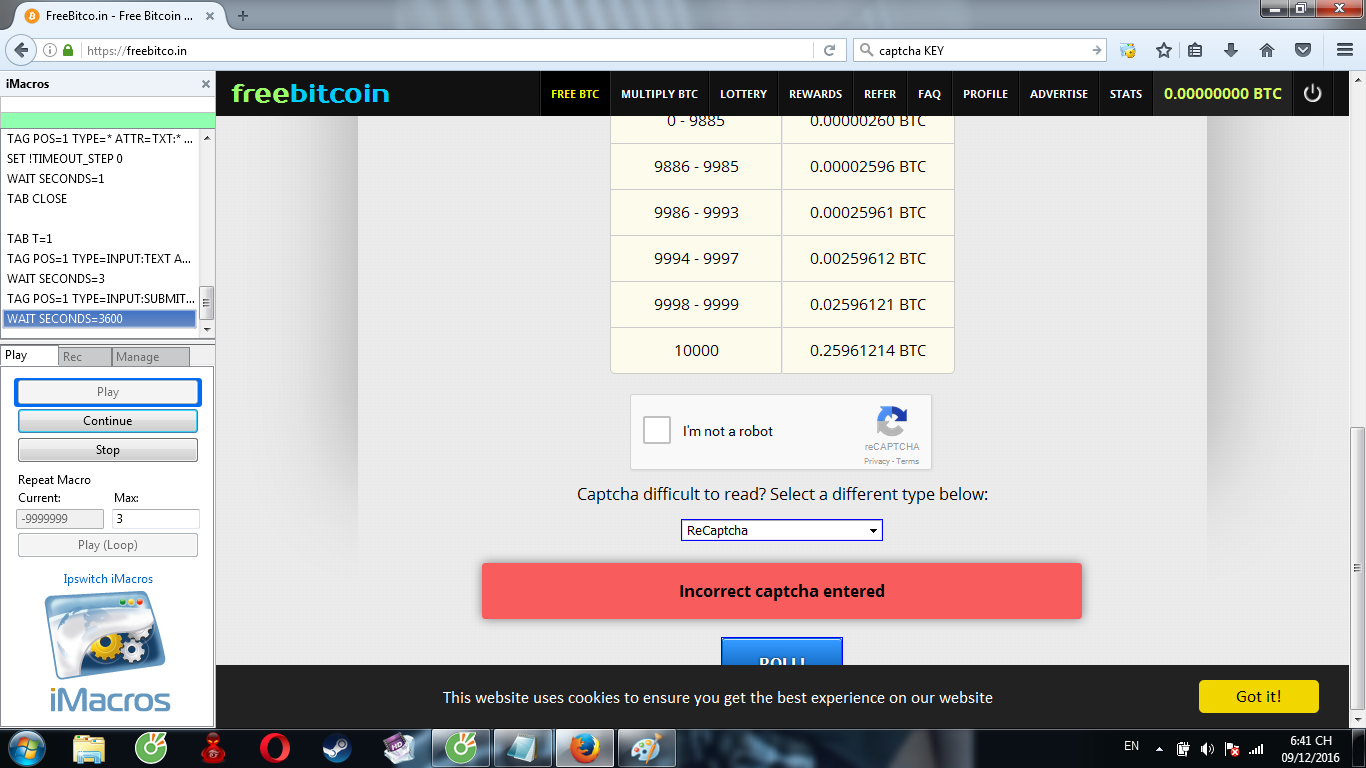Viewport: 1366px width, 768px height.
Task: Reload the page with the refresh icon
Action: (829, 50)
